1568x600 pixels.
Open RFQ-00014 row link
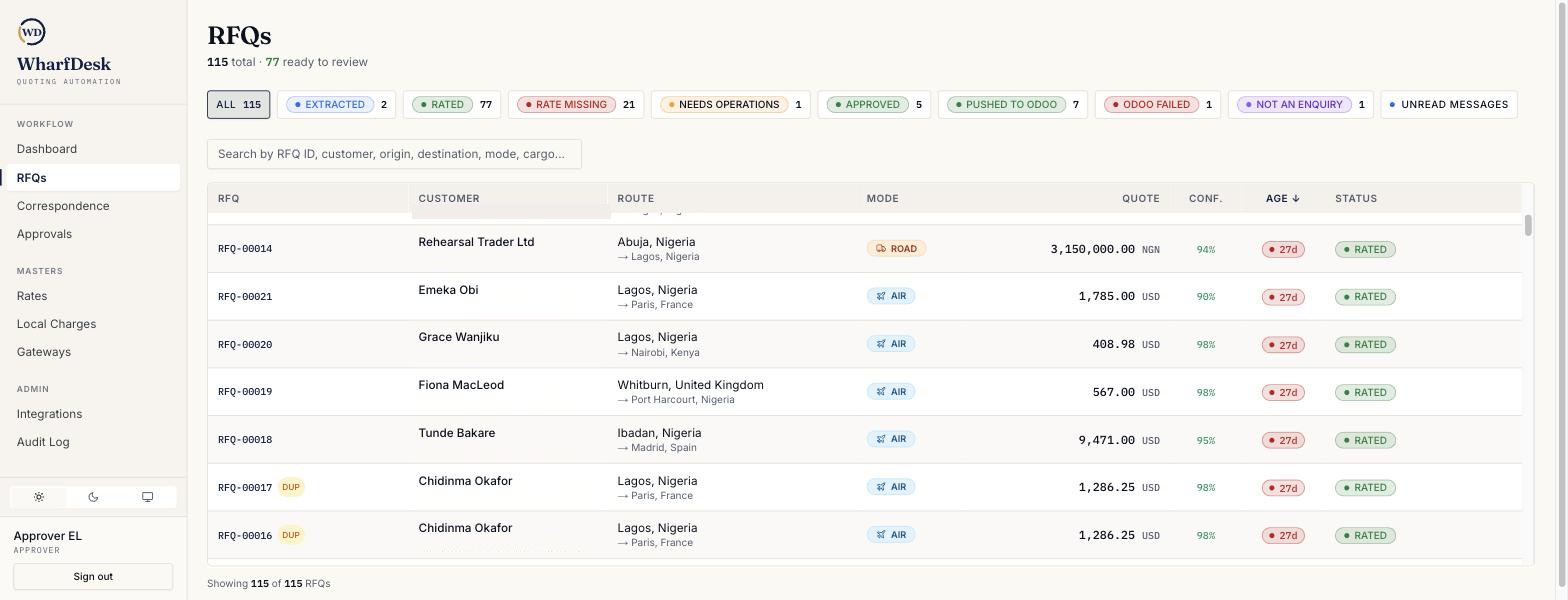coord(245,249)
